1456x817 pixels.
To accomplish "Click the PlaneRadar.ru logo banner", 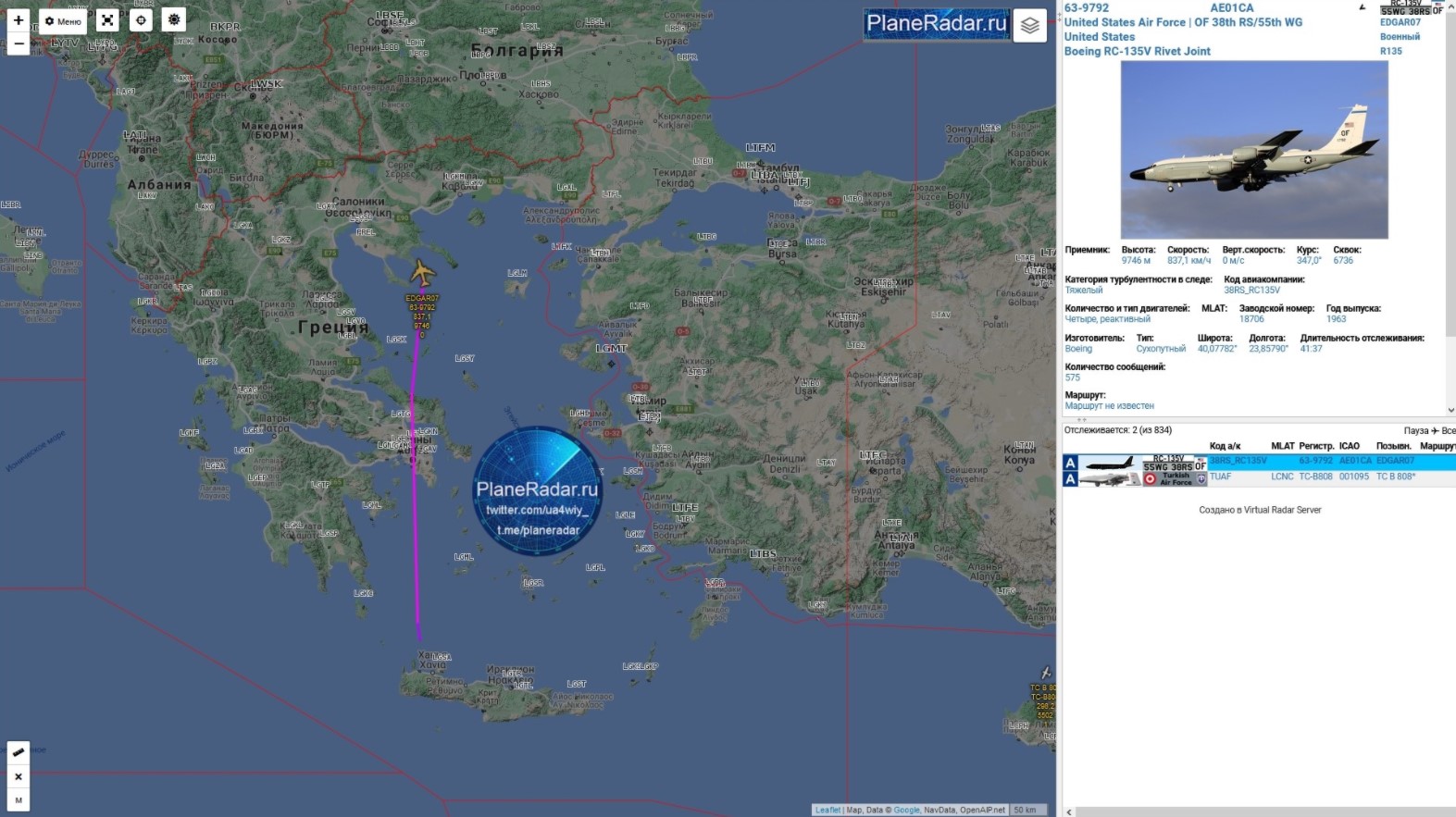I will tap(936, 24).
